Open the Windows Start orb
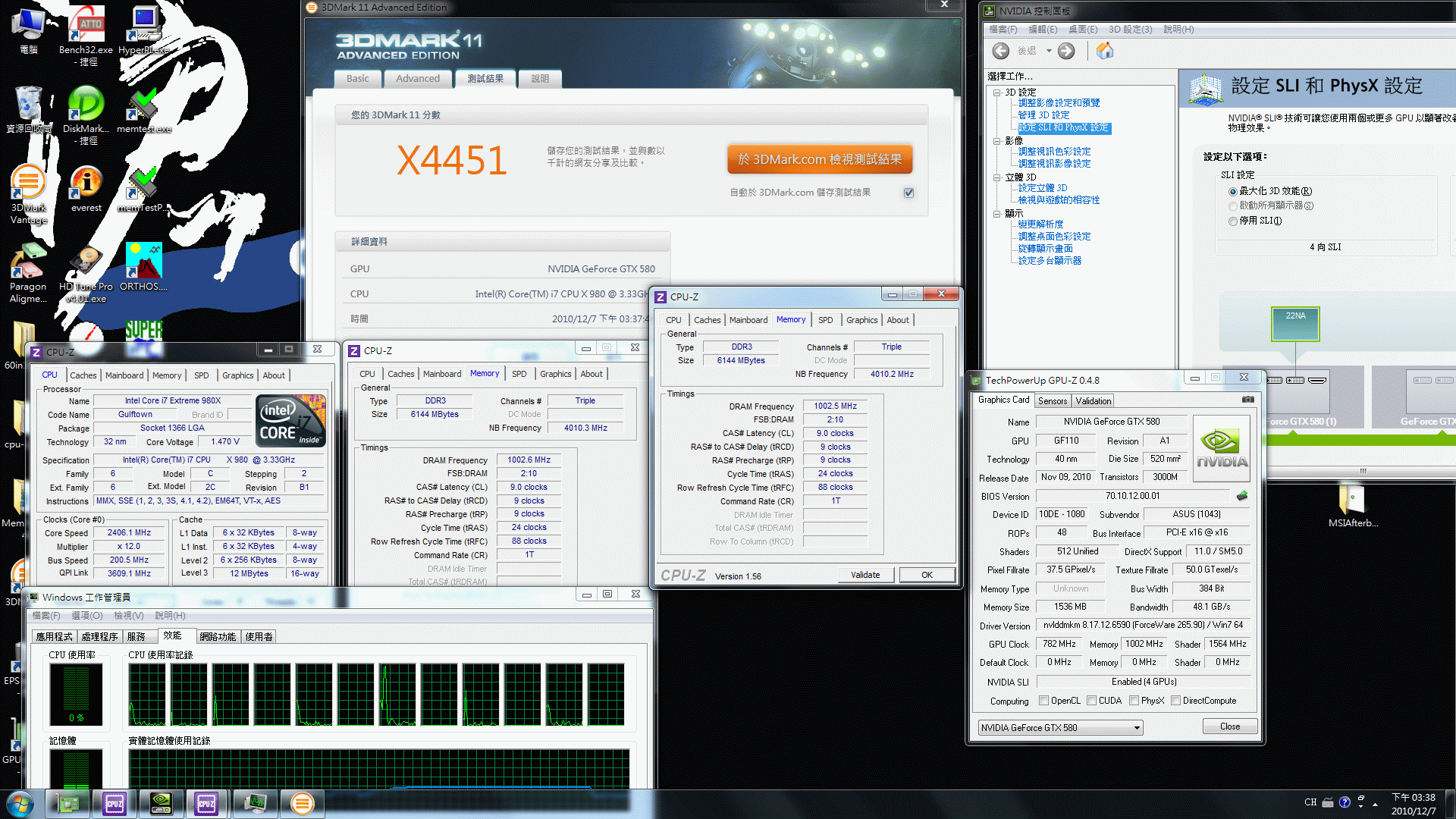Screen dimensions: 1456x819 tap(20, 803)
